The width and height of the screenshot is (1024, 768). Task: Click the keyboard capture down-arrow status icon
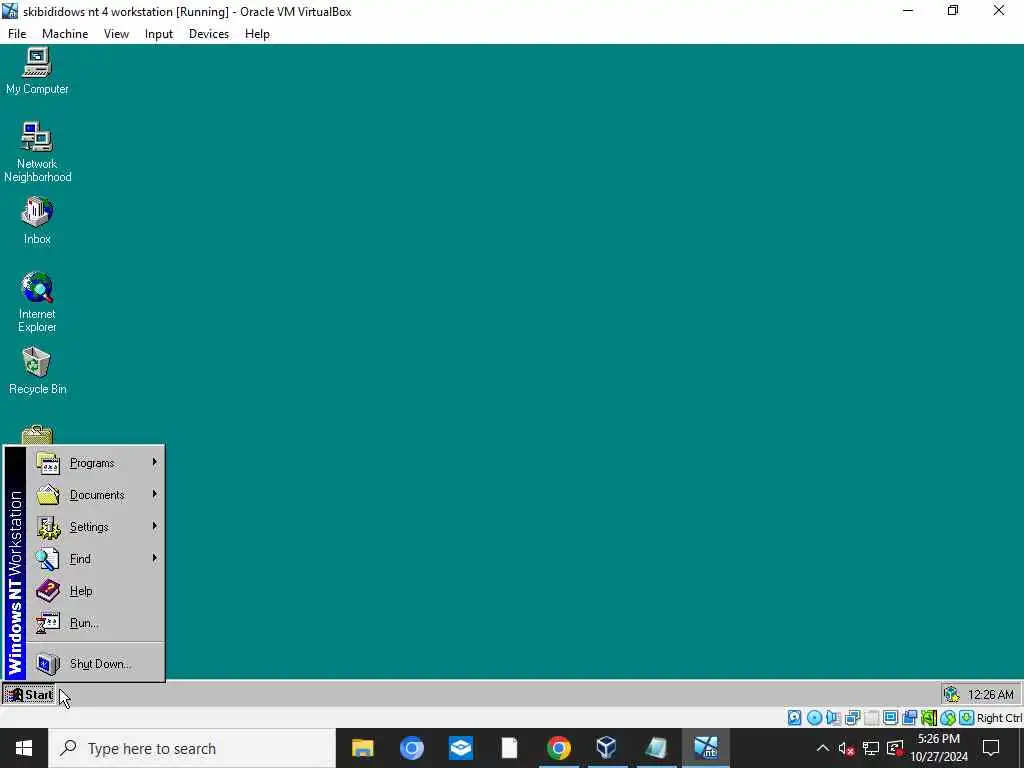pos(967,718)
